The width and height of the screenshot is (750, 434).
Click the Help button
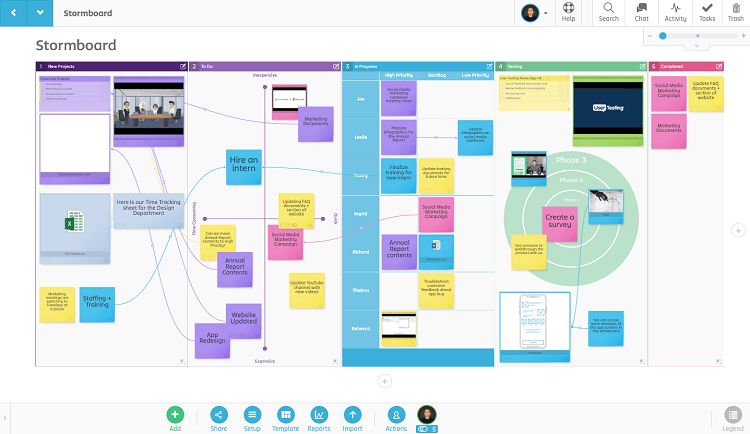click(x=568, y=12)
